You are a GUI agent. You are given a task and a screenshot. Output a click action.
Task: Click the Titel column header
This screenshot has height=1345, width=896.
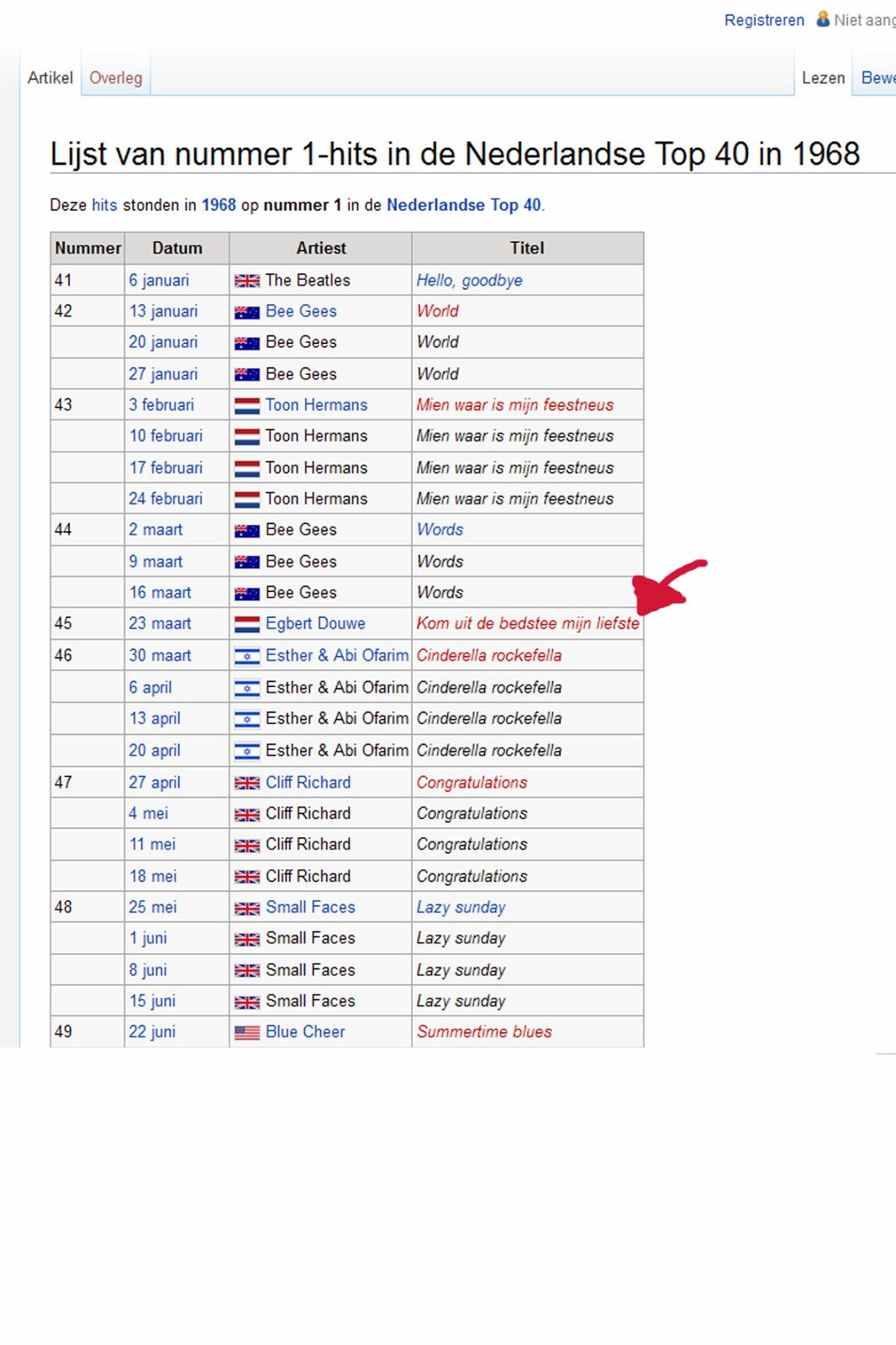(527, 248)
